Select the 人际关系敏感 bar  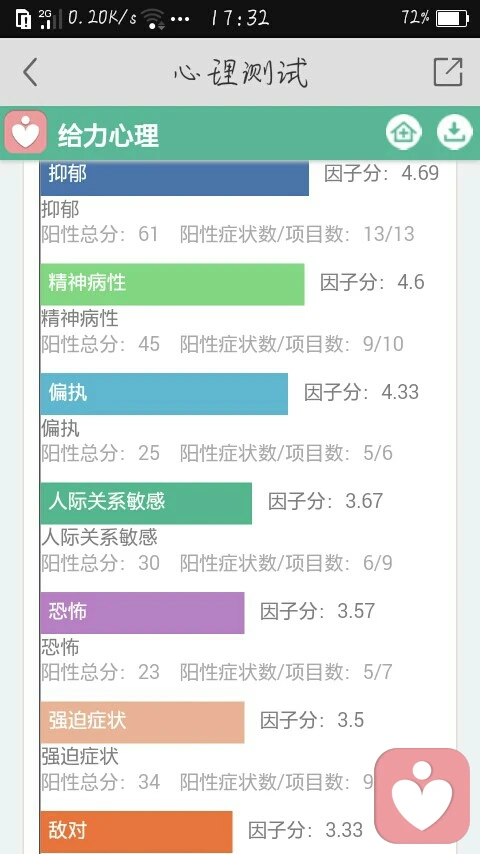(146, 503)
